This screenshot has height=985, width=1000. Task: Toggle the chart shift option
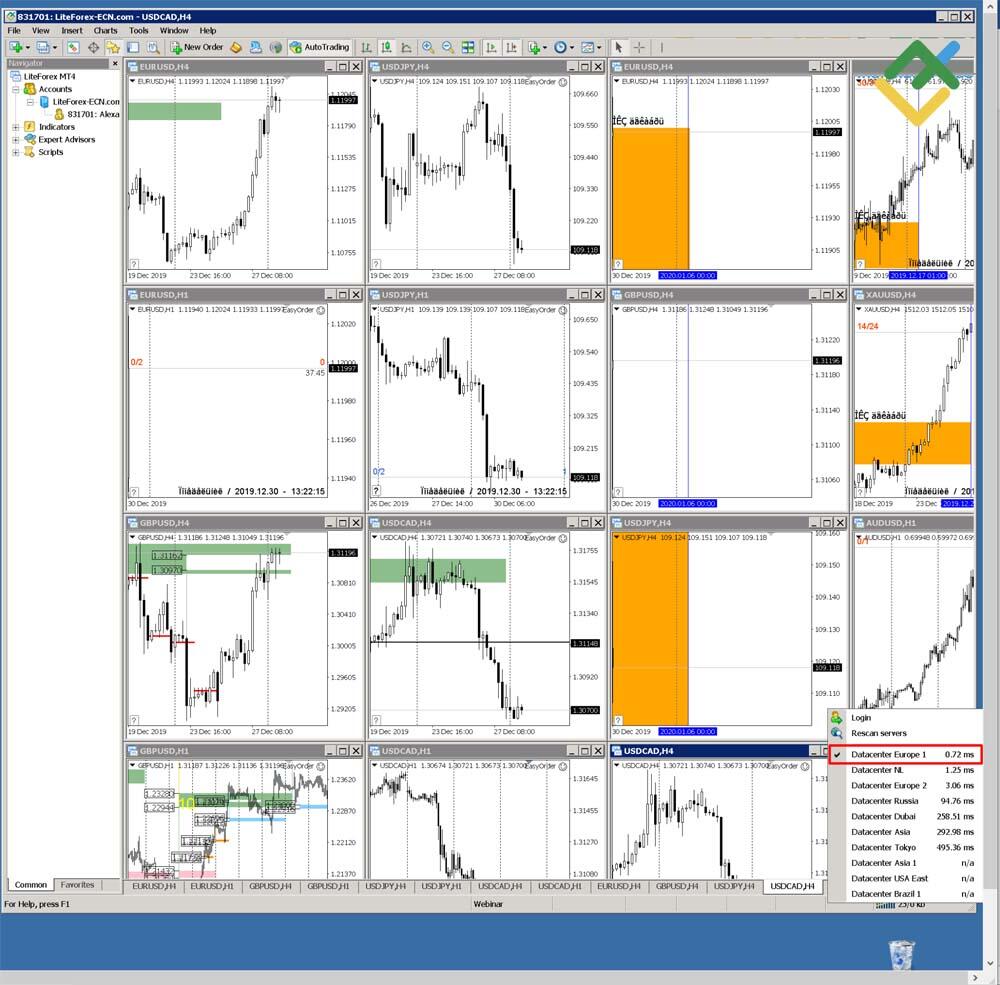[x=510, y=47]
